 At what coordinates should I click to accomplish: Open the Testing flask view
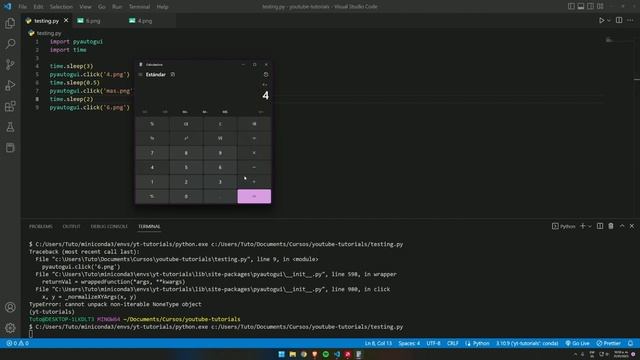point(10,127)
